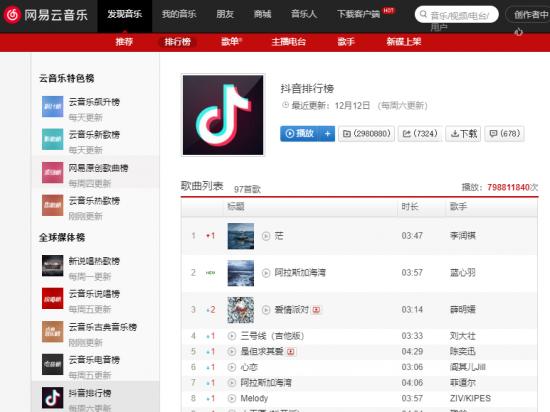Screen dimensions: 550x412
Task: Open the comments button (678)
Action: click(504, 134)
